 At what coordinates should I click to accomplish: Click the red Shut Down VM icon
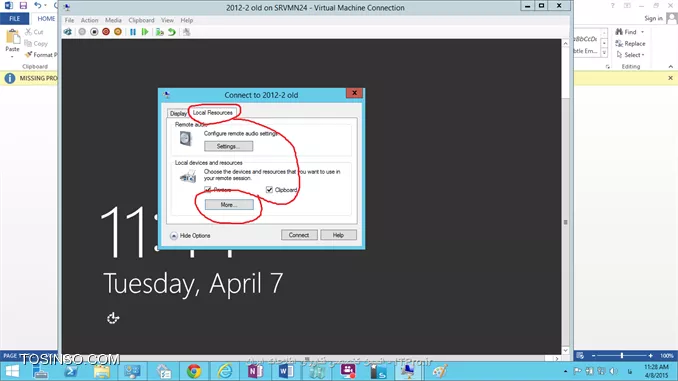(x=106, y=32)
